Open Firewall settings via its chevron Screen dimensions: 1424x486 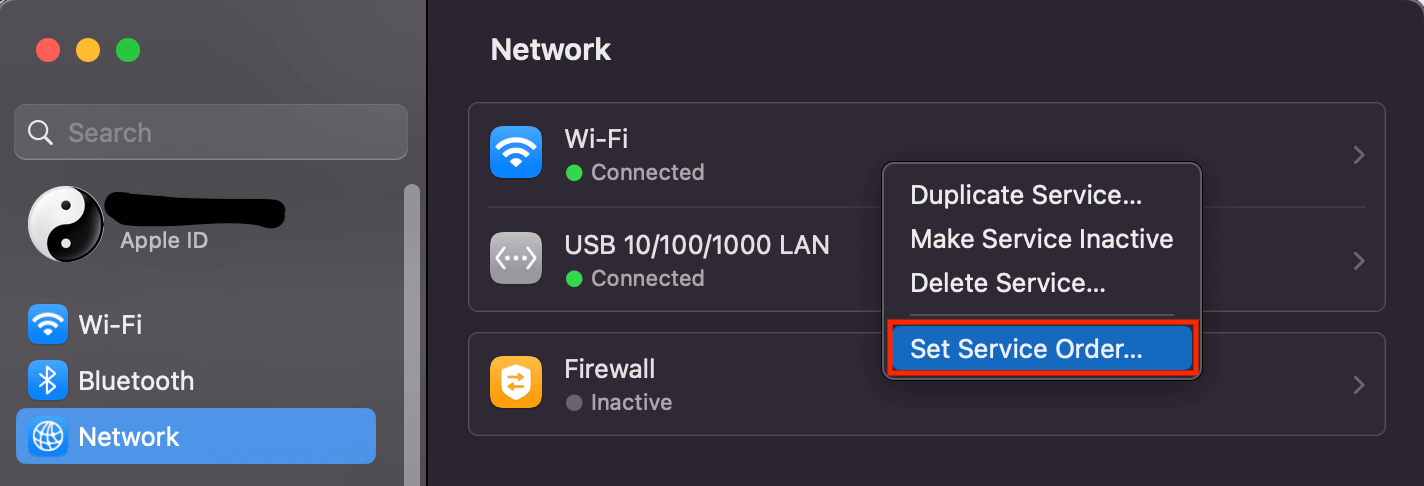(x=1359, y=385)
